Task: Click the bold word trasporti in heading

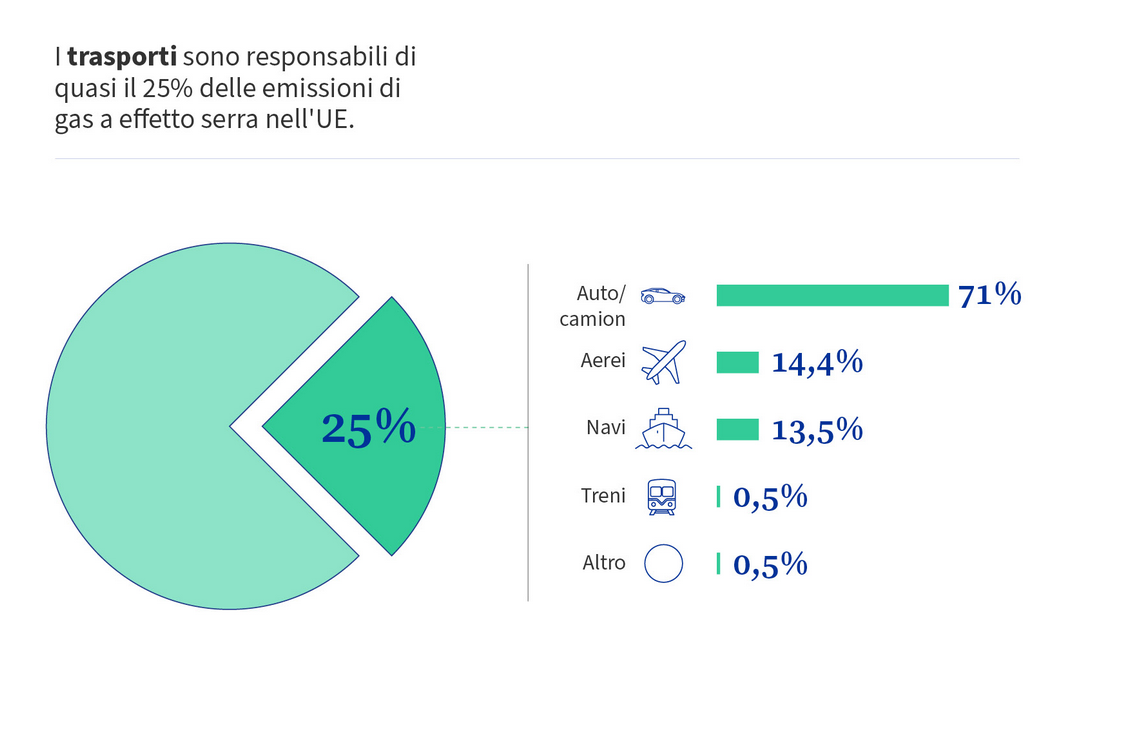Action: [122, 56]
